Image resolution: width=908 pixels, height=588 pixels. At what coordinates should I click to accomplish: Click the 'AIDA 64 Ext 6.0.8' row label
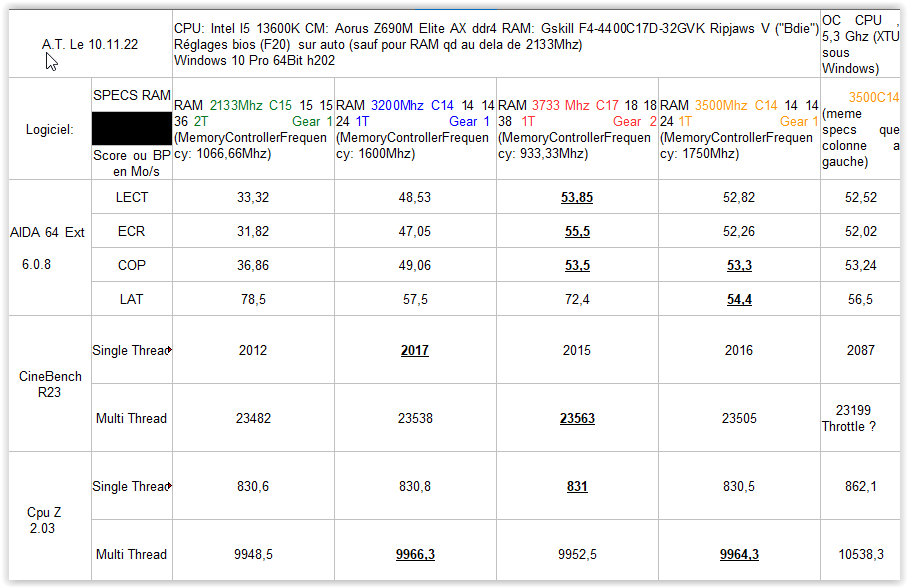[50, 248]
